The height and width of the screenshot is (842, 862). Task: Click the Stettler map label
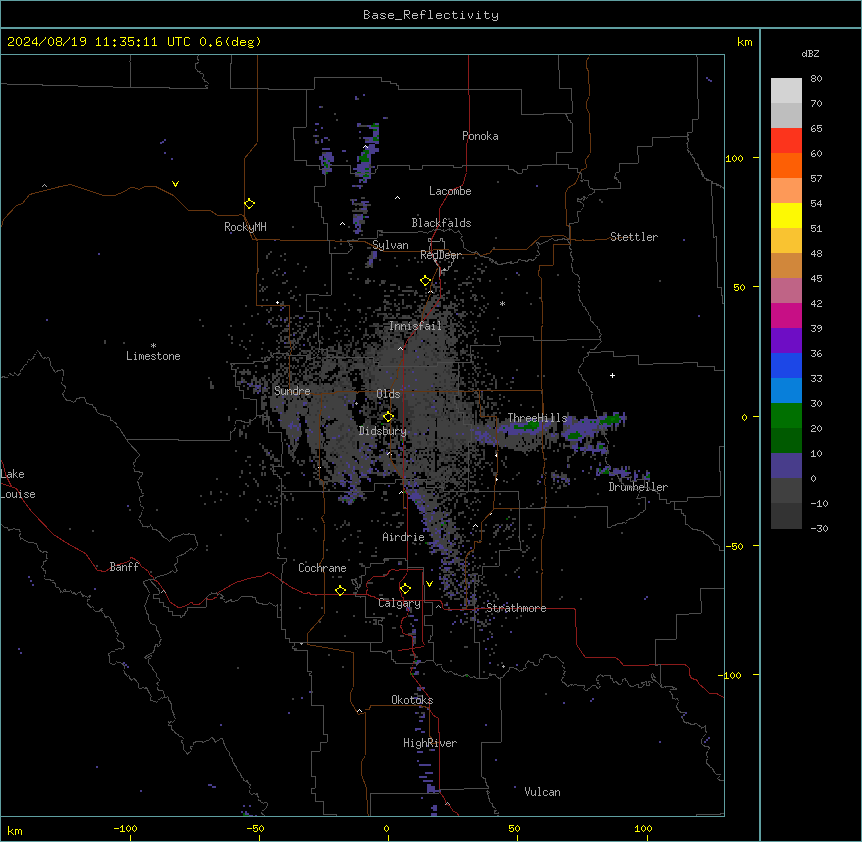(634, 237)
